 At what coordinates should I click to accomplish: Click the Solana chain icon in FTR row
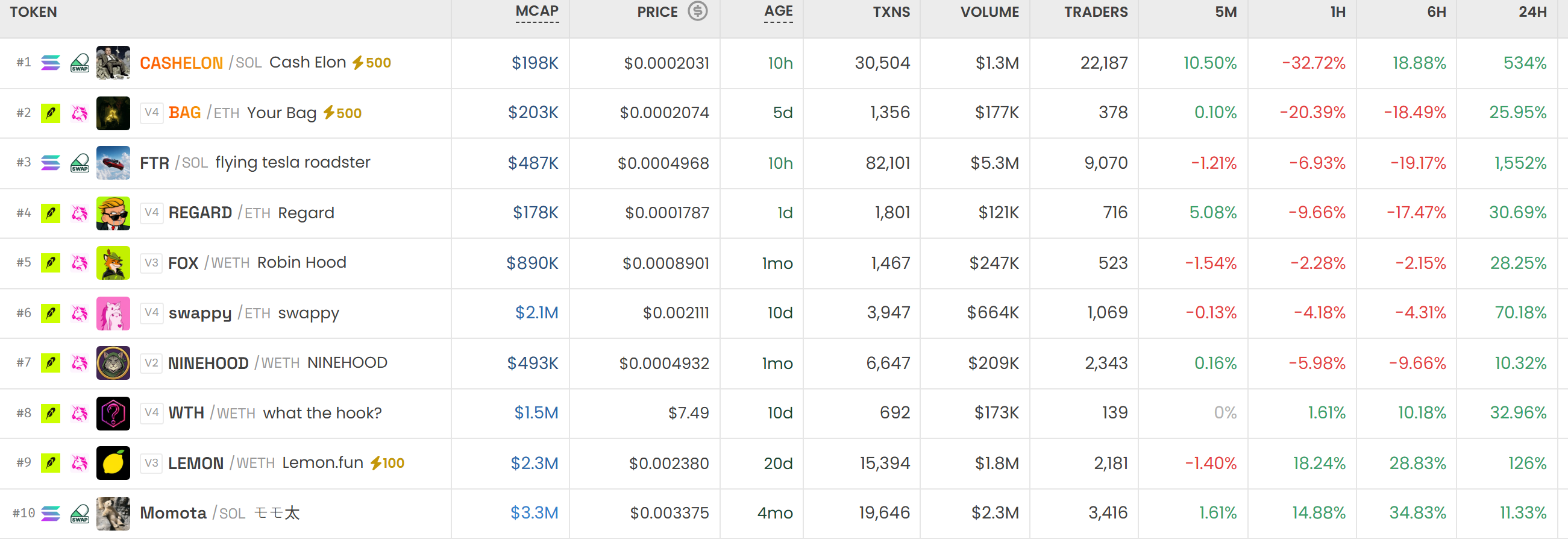(x=51, y=163)
